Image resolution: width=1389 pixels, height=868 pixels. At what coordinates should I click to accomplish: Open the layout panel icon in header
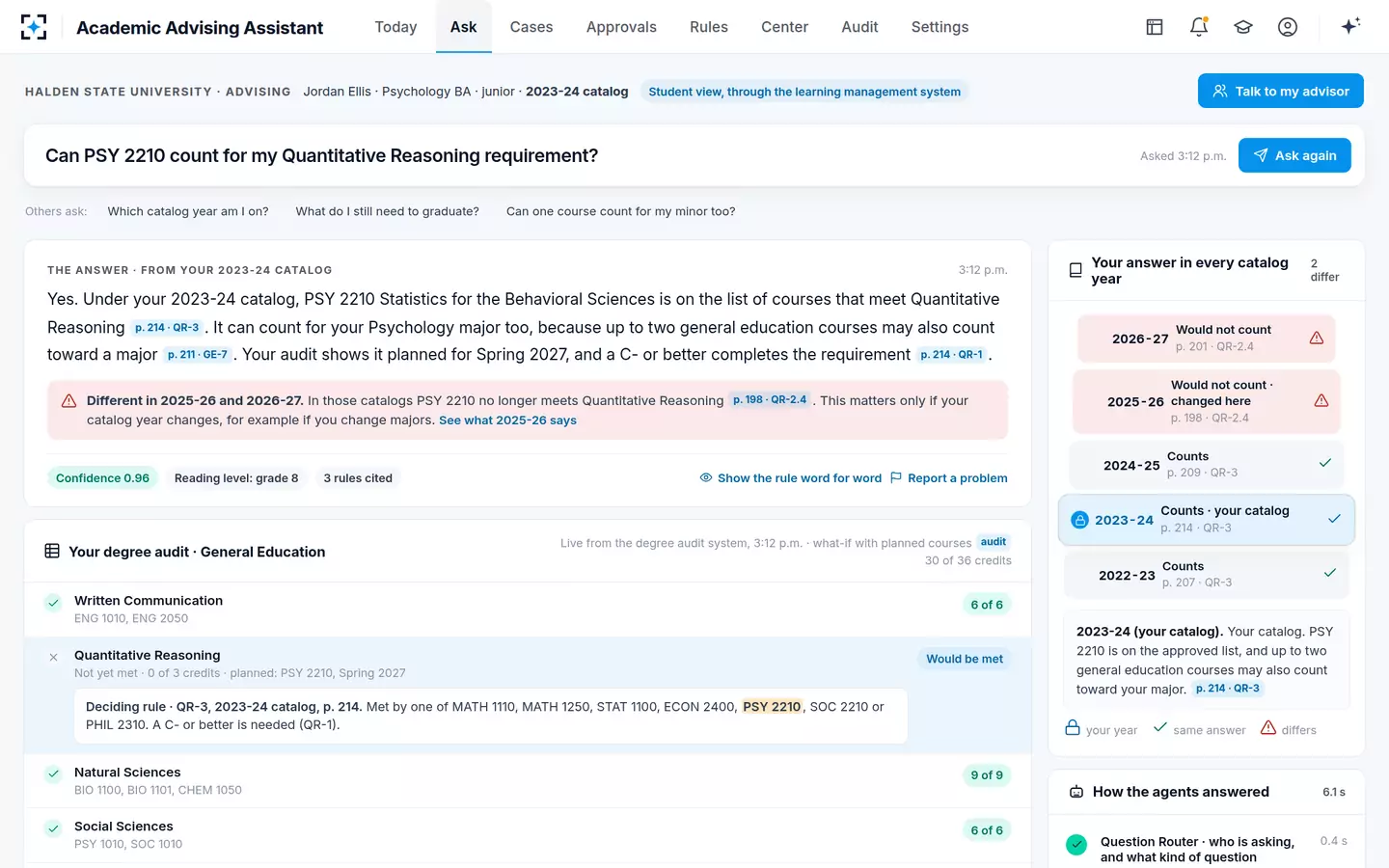point(1155,27)
